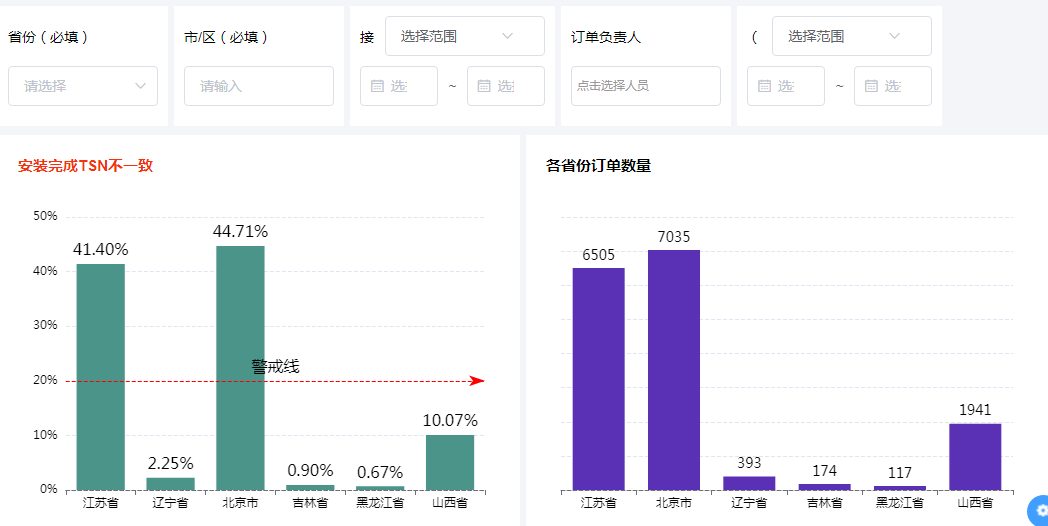The height and width of the screenshot is (526, 1048).
Task: Click the 订单负责人 field label
Action: point(606,37)
